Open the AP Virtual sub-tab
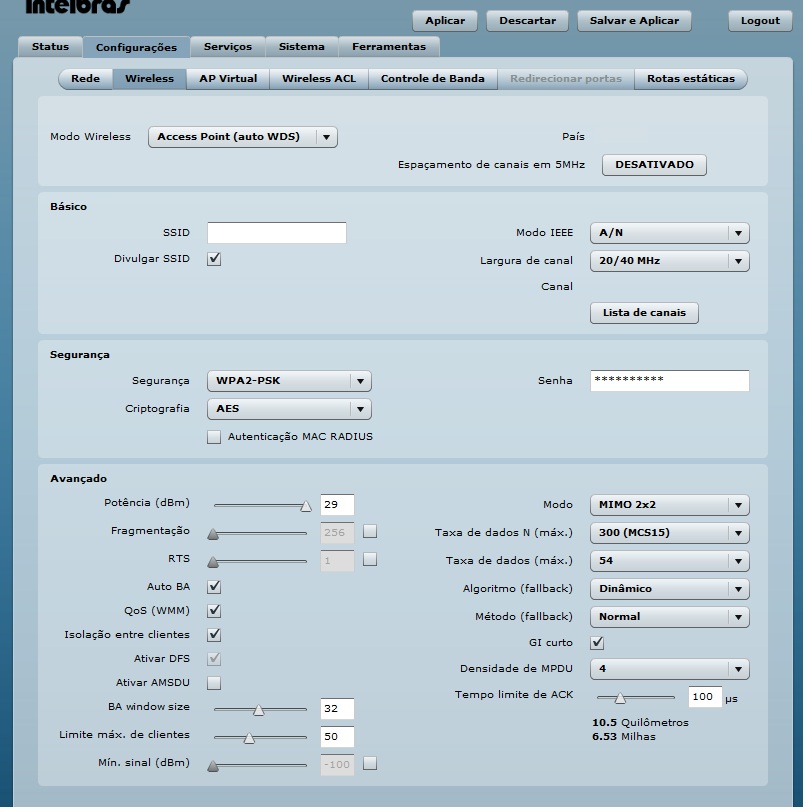The width and height of the screenshot is (806, 812). point(228,79)
